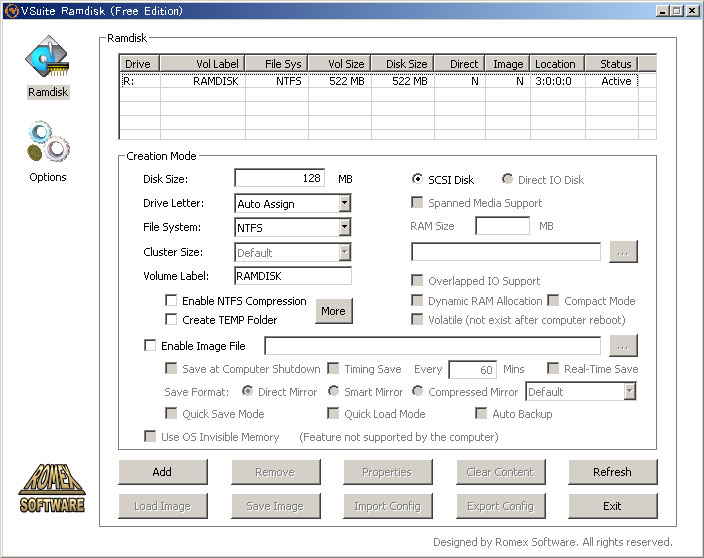Click the More button
This screenshot has width=704, height=558.
click(x=334, y=311)
